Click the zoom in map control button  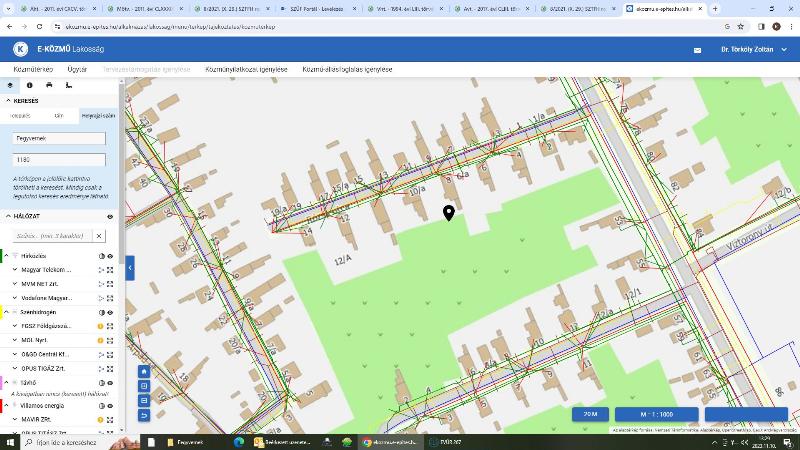click(144, 386)
